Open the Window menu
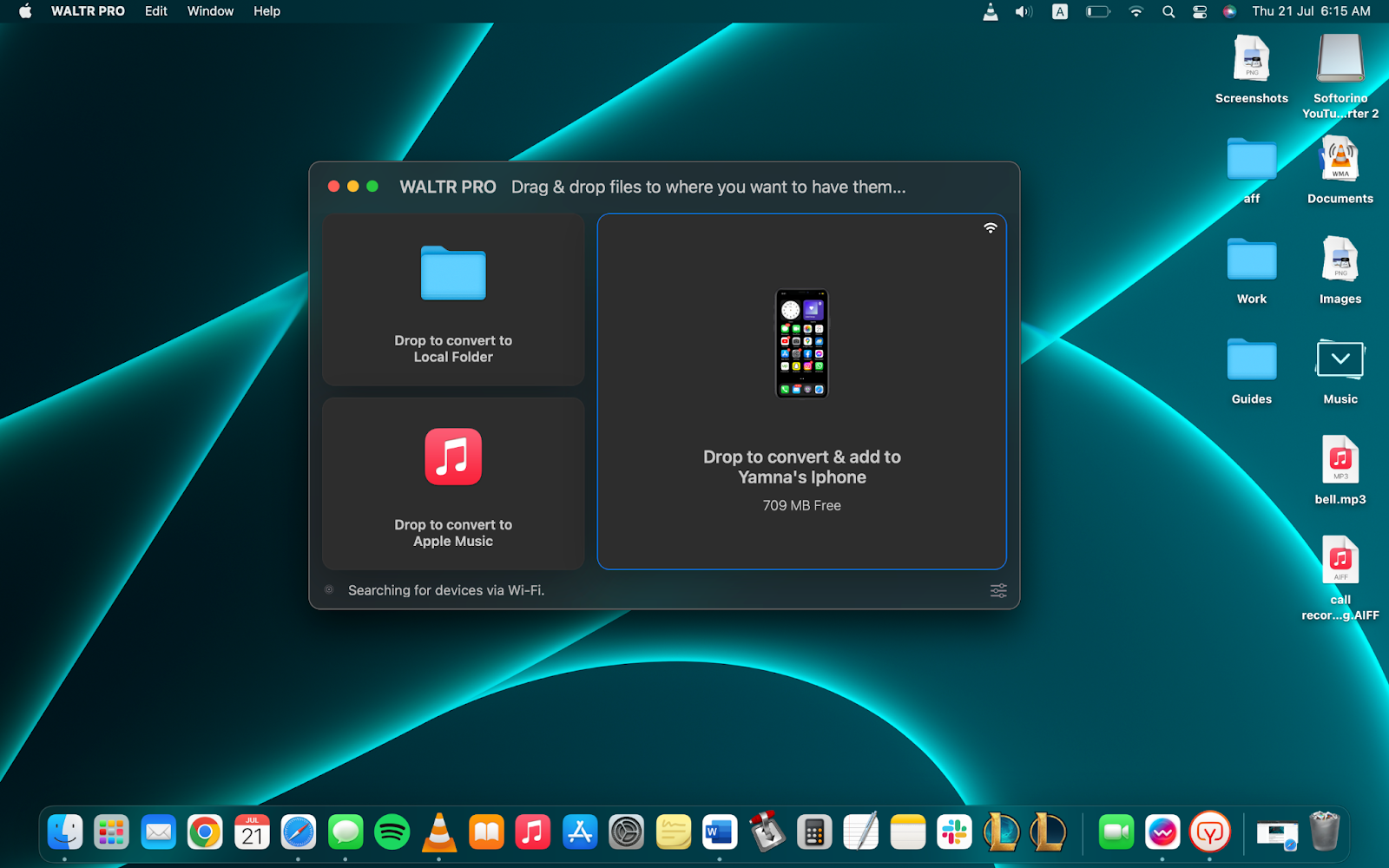Viewport: 1389px width, 868px height. click(x=210, y=11)
